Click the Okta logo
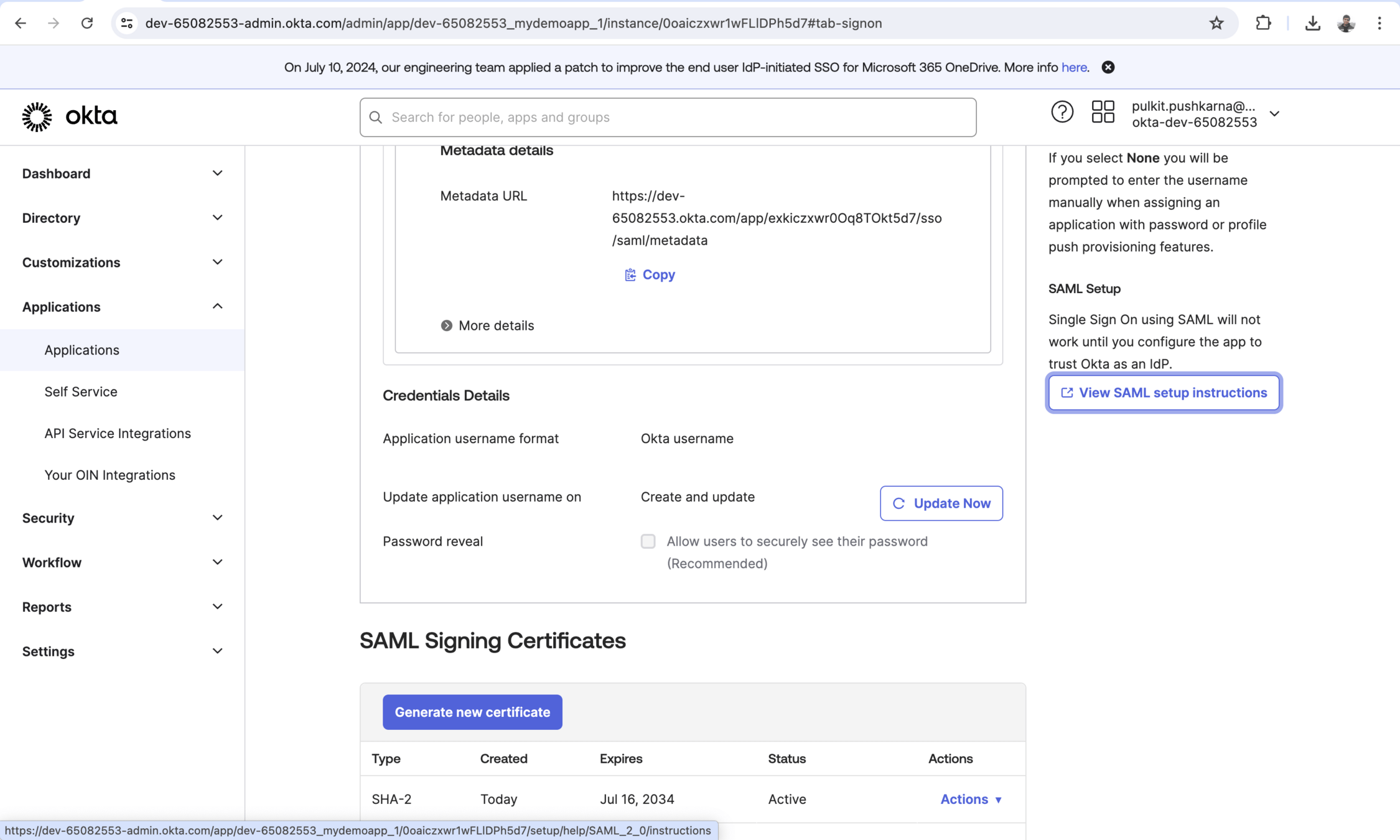This screenshot has height=840, width=1400. [x=70, y=116]
